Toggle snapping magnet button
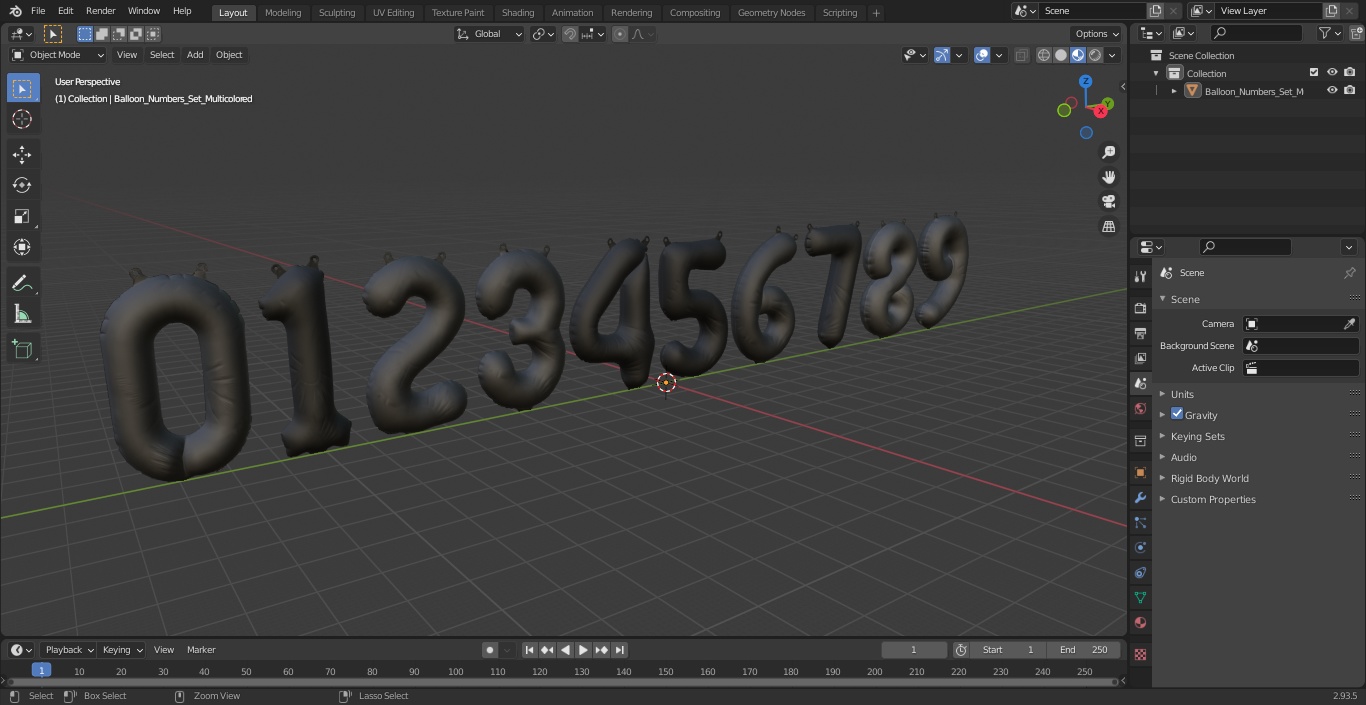This screenshot has height=705, width=1366. tap(570, 34)
